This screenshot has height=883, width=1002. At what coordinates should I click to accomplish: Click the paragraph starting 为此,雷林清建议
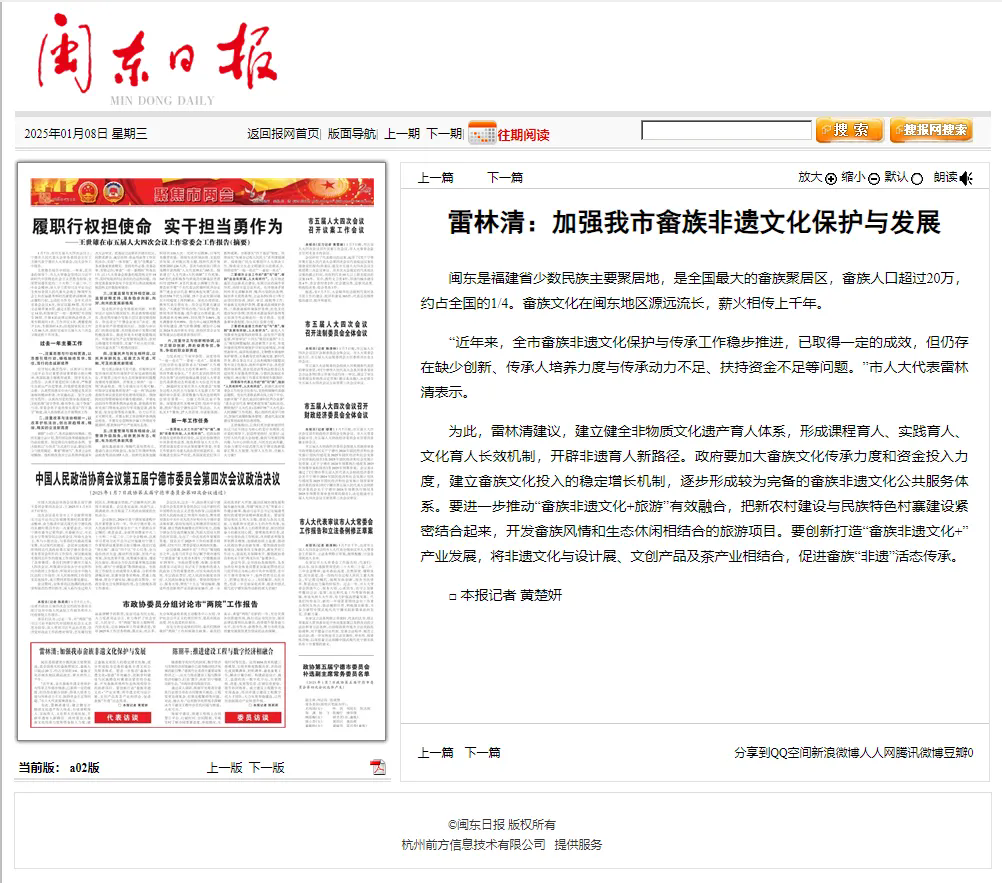(694, 494)
